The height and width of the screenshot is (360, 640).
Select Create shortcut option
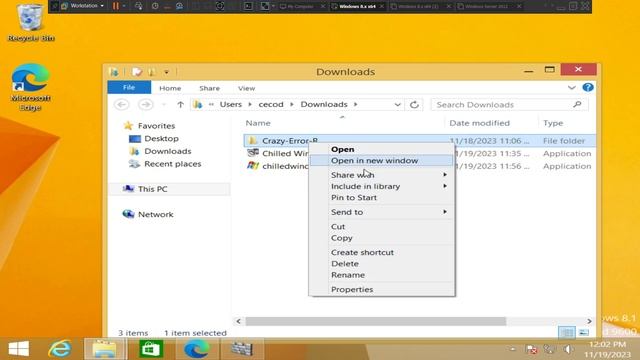[382, 252]
